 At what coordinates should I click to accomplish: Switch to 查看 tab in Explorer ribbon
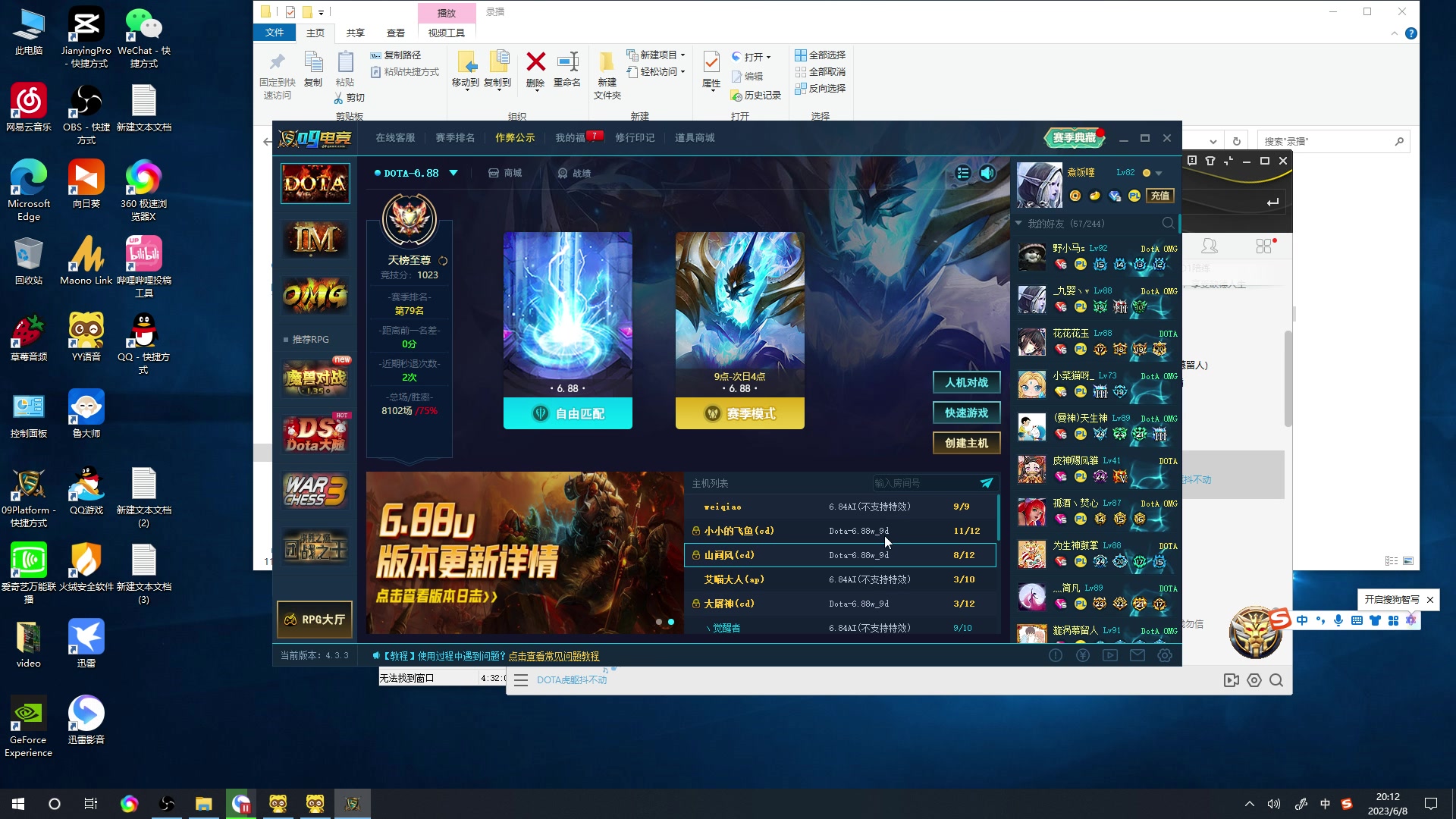tap(396, 33)
